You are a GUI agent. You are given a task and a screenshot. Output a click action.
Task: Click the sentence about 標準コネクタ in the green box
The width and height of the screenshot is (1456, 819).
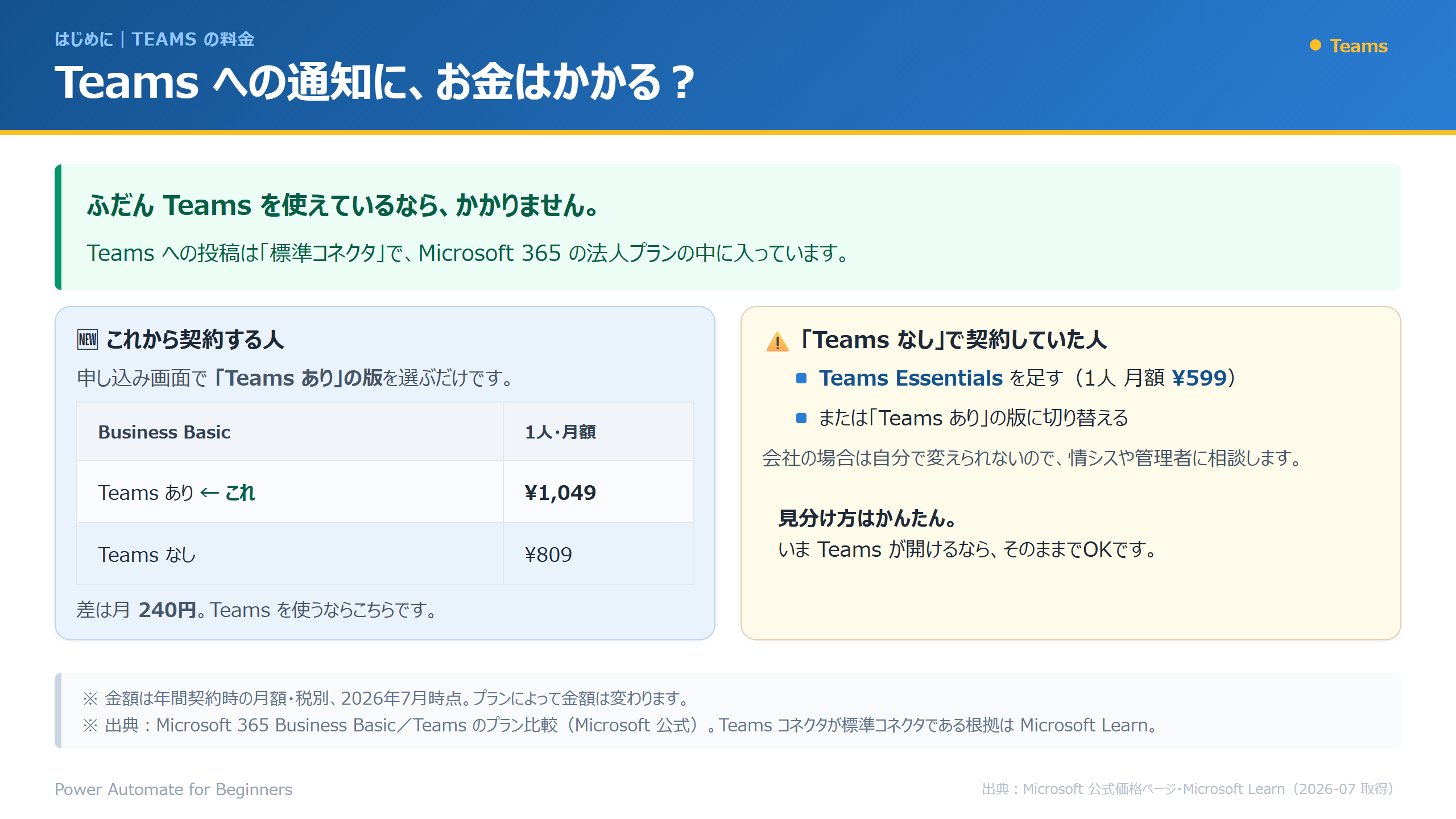(468, 253)
